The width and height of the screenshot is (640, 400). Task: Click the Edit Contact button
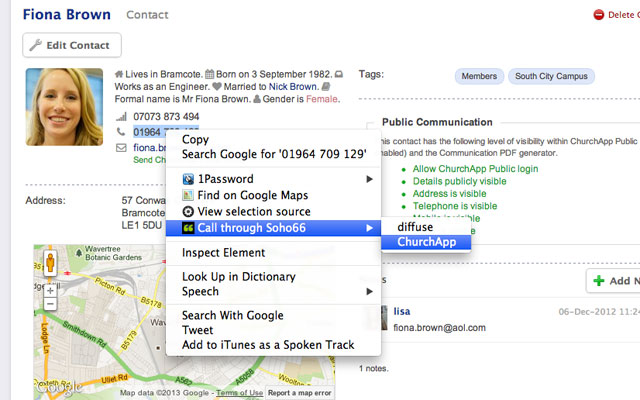click(72, 45)
